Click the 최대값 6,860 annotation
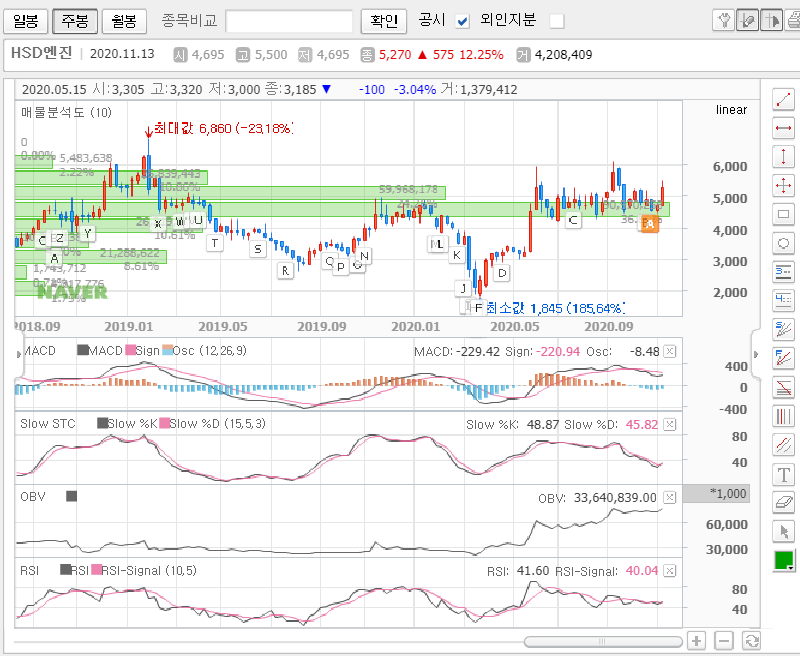The width and height of the screenshot is (800, 656). (x=223, y=128)
